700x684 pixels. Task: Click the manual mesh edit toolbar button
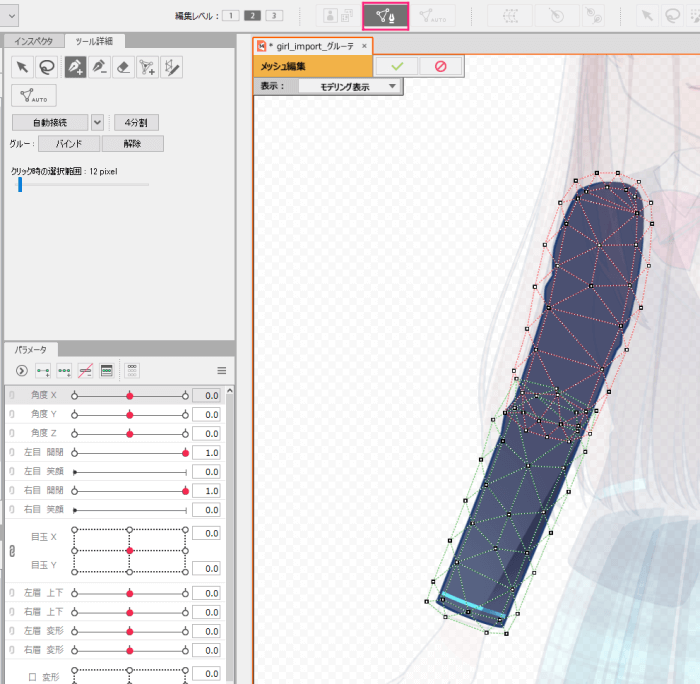pyautogui.click(x=385, y=15)
